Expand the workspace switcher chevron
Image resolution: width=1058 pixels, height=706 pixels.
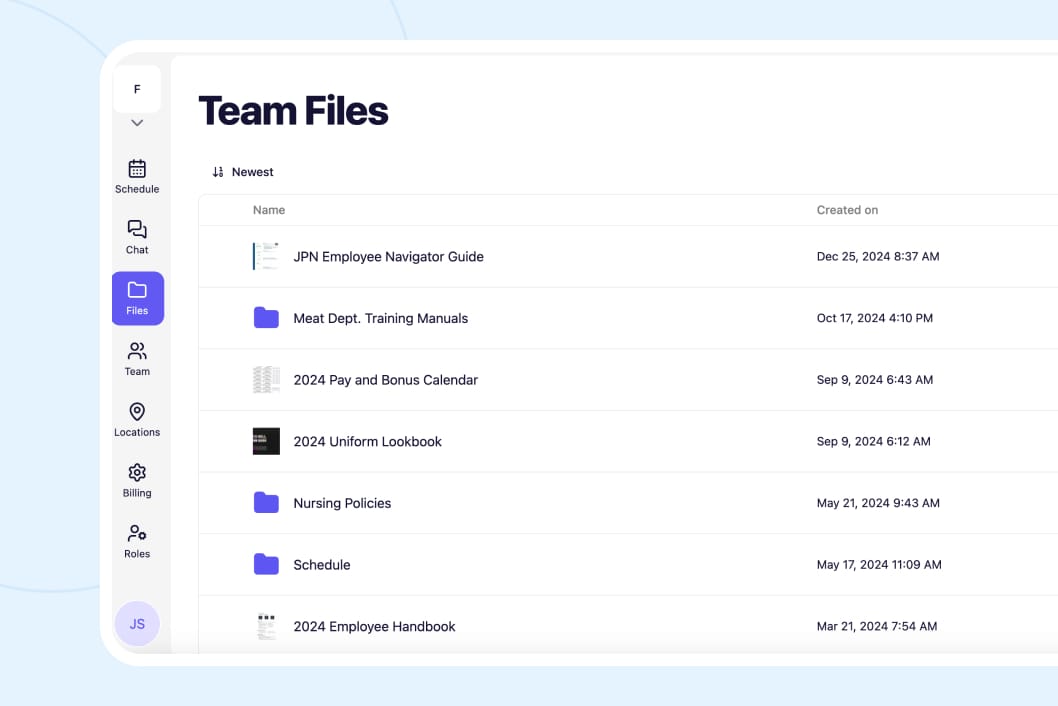137,123
